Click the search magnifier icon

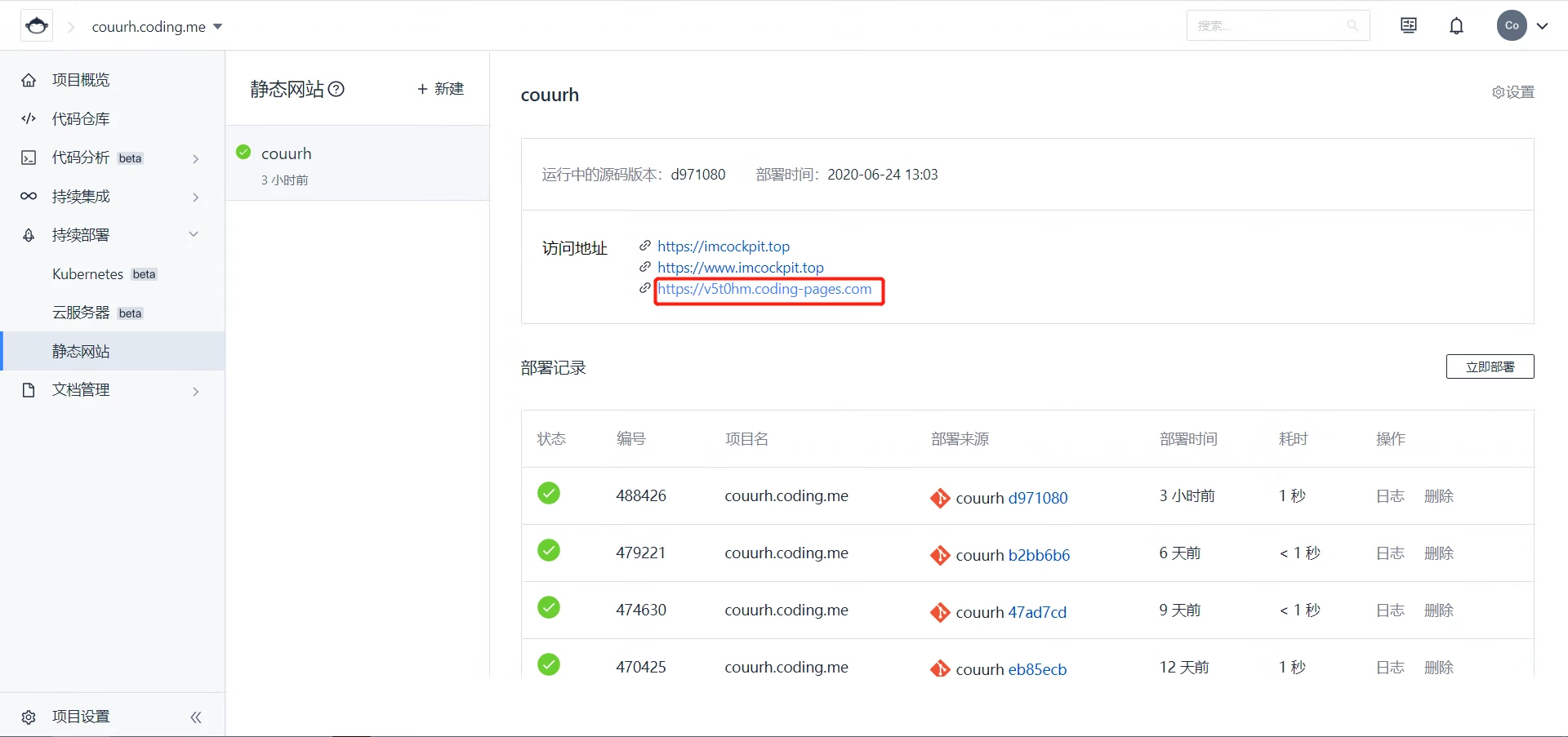pos(1352,26)
